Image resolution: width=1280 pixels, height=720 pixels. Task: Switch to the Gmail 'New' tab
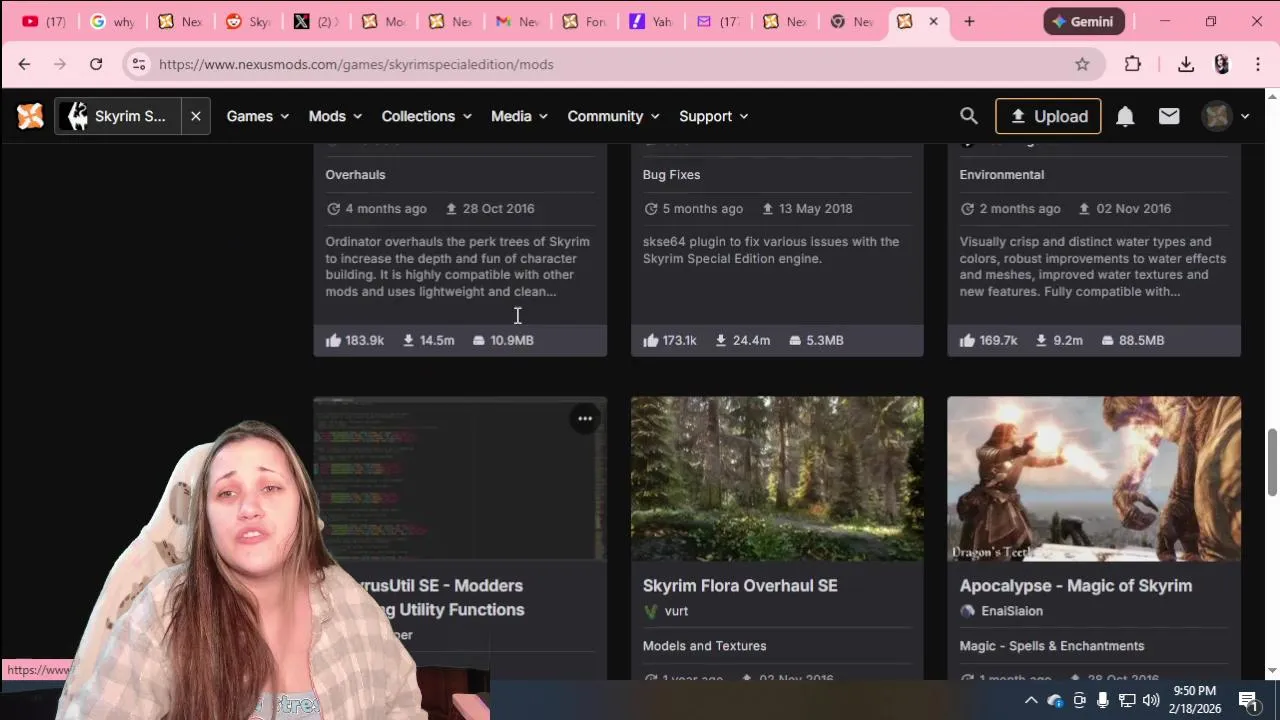coord(518,21)
